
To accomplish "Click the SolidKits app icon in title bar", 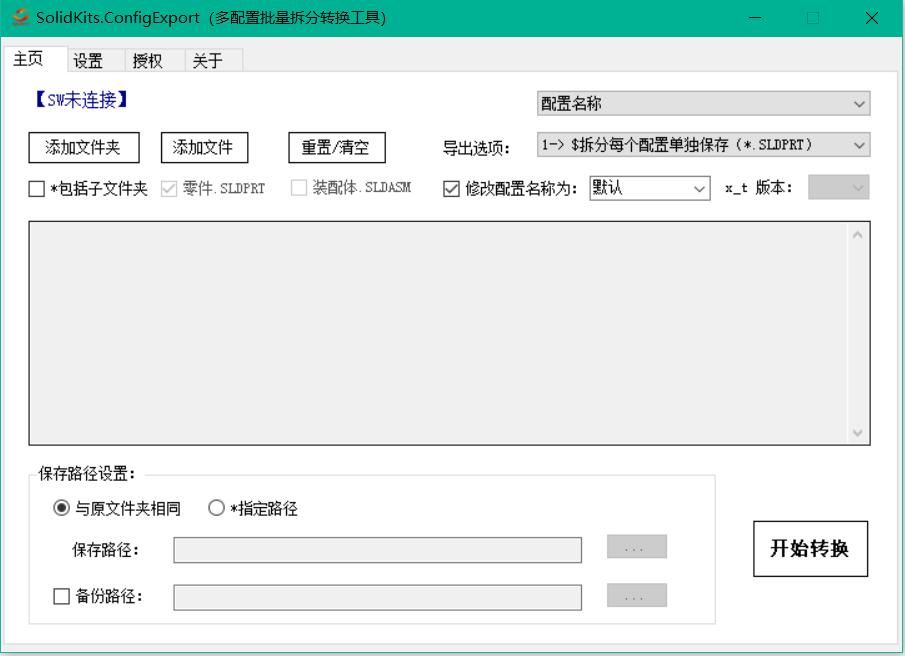I will click(x=20, y=18).
